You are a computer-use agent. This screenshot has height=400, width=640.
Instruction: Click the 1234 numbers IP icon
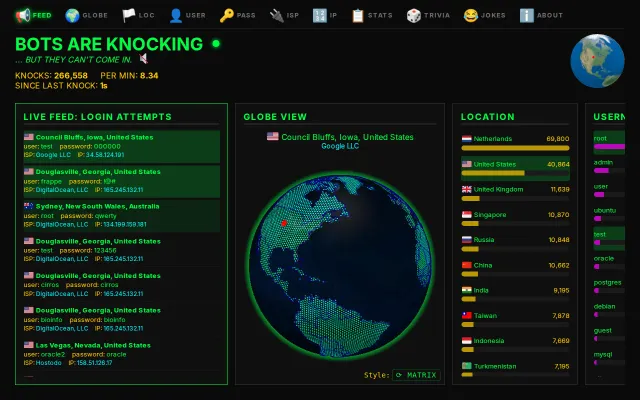tap(320, 16)
